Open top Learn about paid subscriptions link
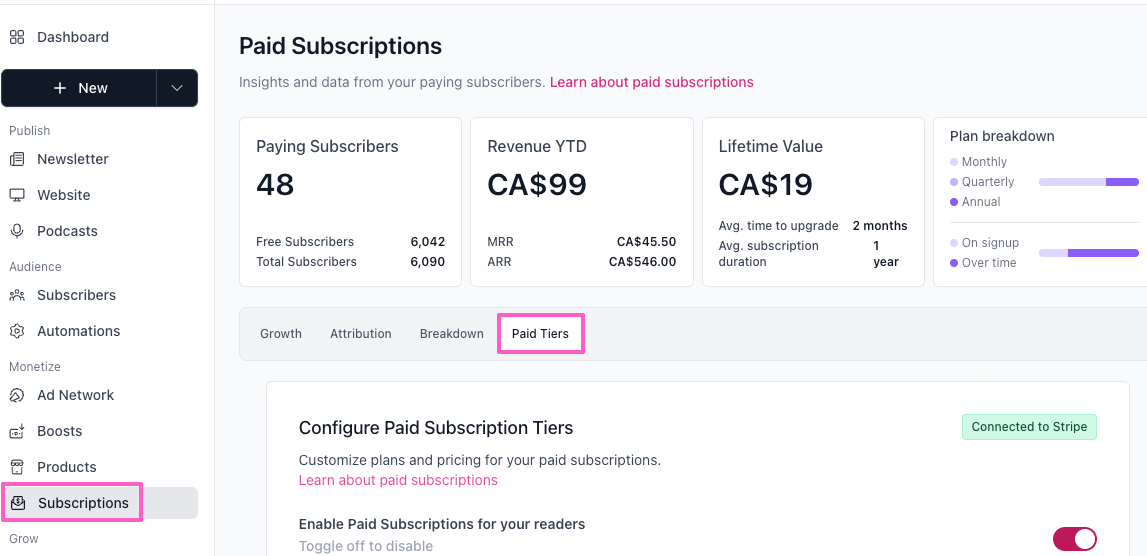The height and width of the screenshot is (556, 1147). [x=652, y=82]
